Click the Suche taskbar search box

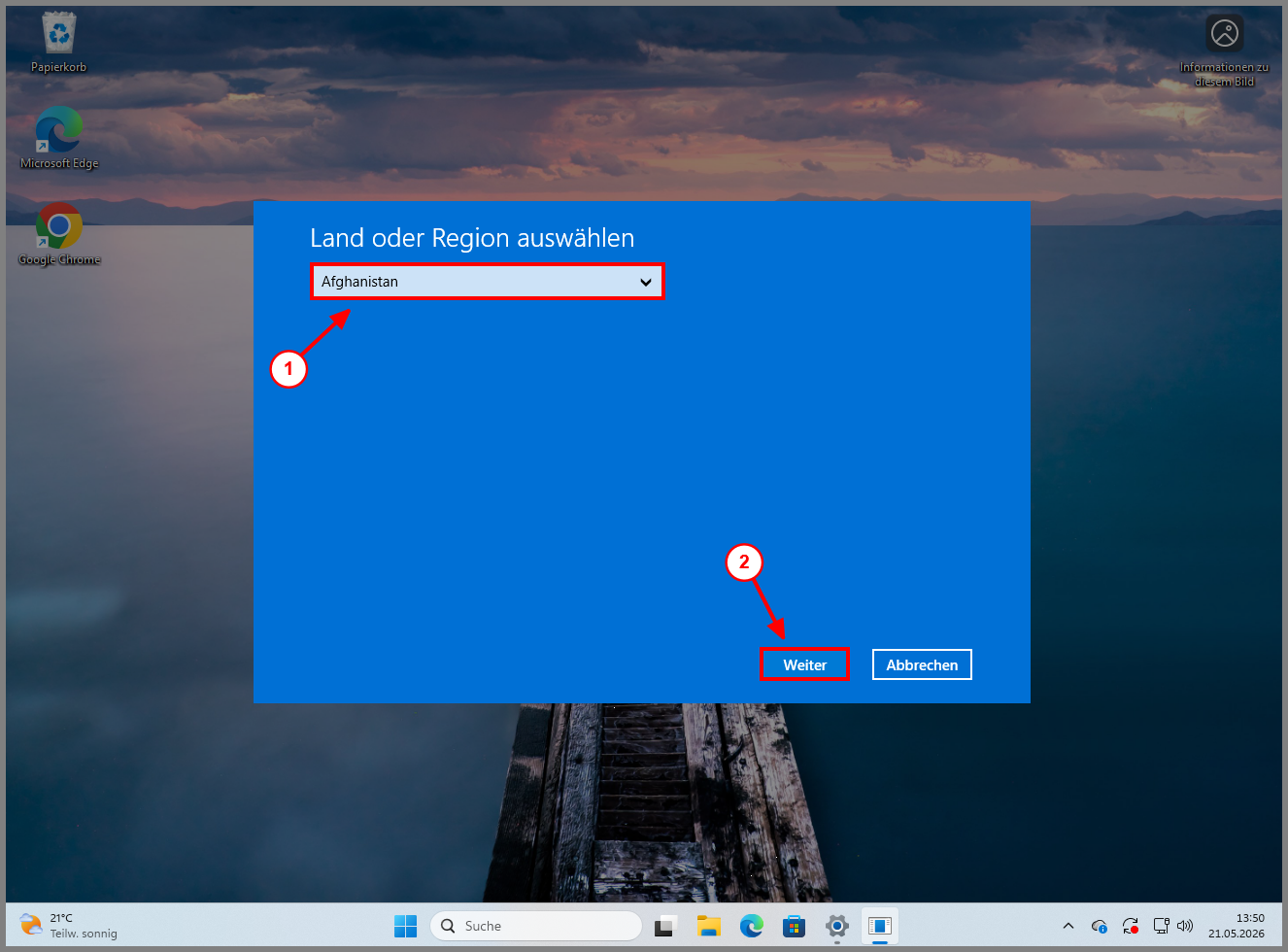click(536, 926)
